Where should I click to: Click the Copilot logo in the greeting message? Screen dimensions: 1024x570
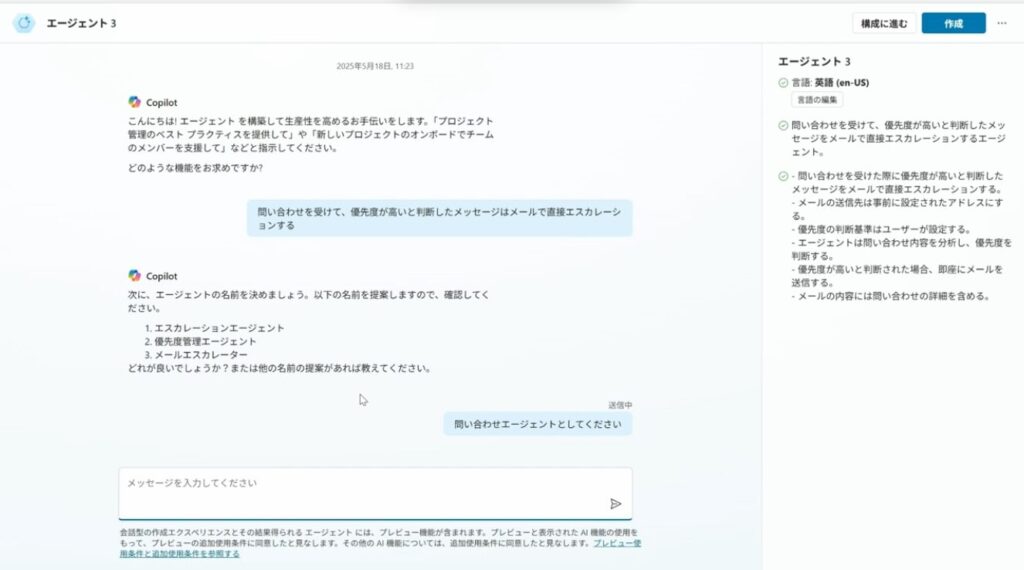tap(134, 101)
